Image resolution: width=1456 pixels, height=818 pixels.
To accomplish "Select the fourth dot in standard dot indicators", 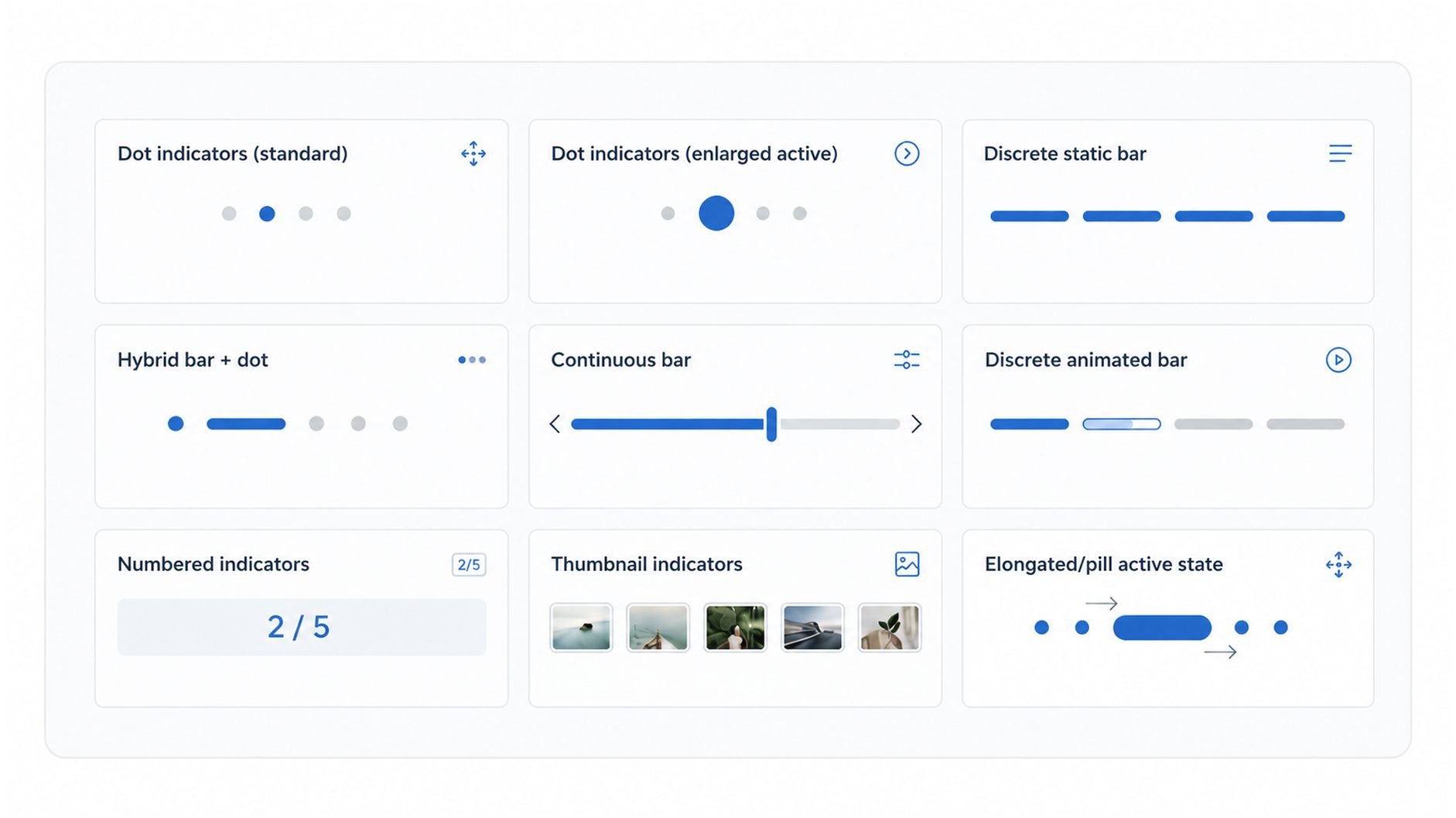I will click(x=343, y=214).
